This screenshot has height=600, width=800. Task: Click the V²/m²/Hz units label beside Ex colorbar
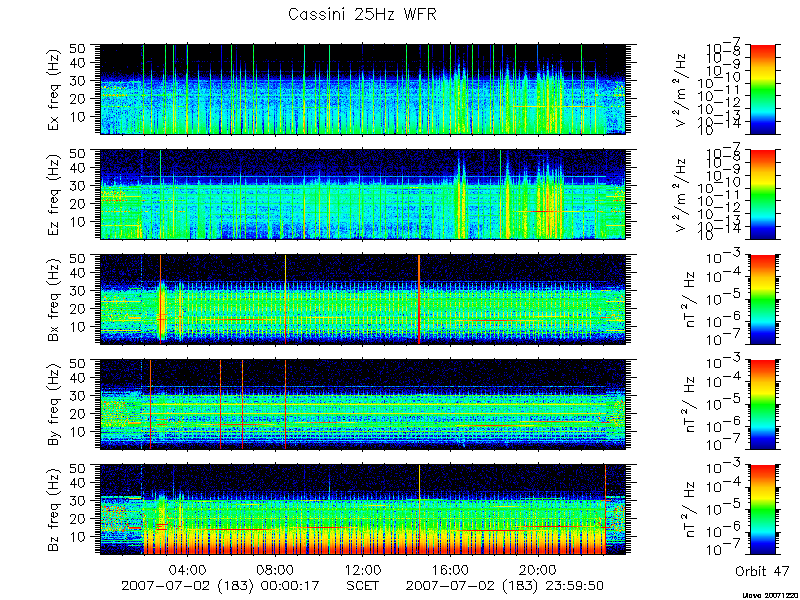(x=682, y=89)
